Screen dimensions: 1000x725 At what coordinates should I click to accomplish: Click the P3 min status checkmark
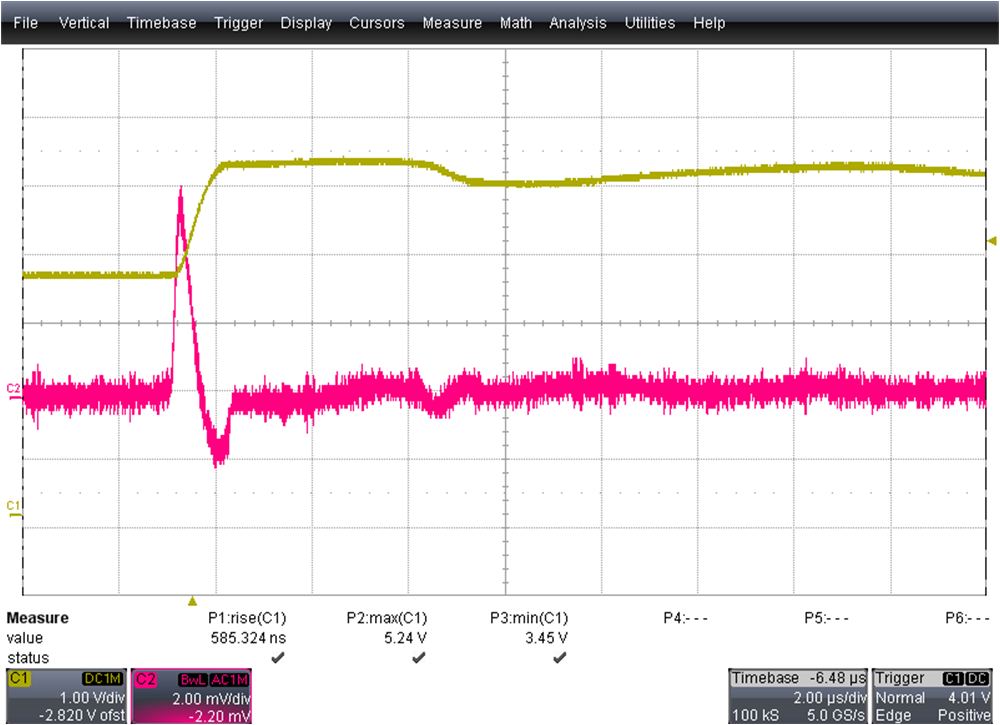pyautogui.click(x=559, y=657)
